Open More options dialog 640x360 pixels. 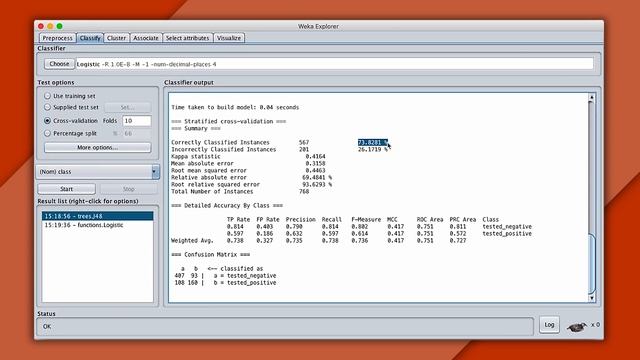pyautogui.click(x=98, y=147)
